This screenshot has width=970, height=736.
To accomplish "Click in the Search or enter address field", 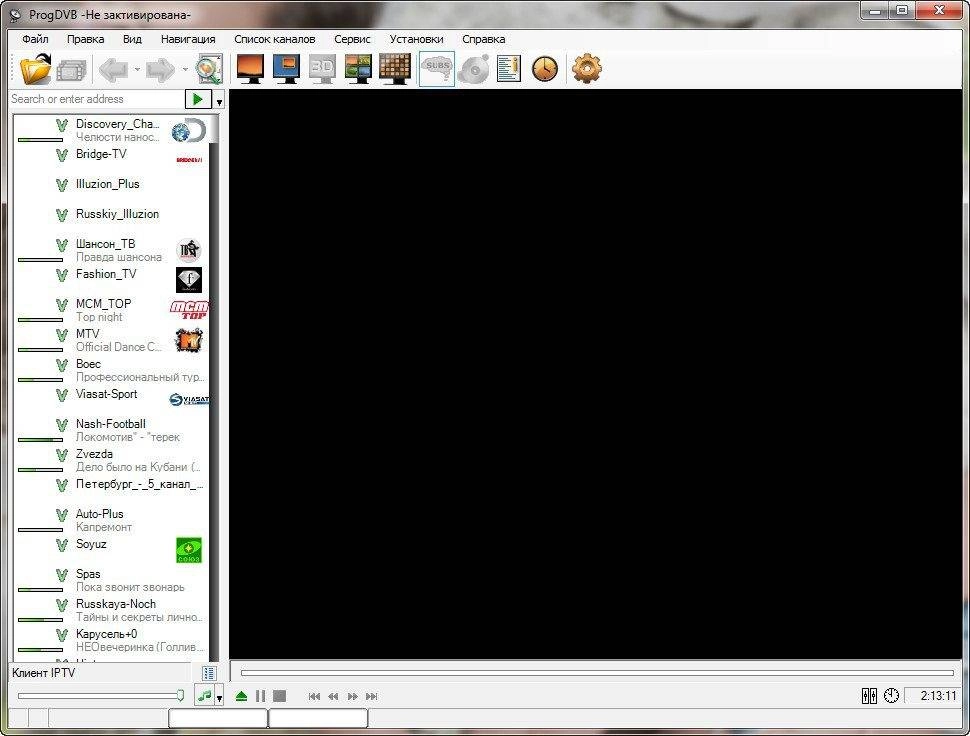I will coord(97,99).
